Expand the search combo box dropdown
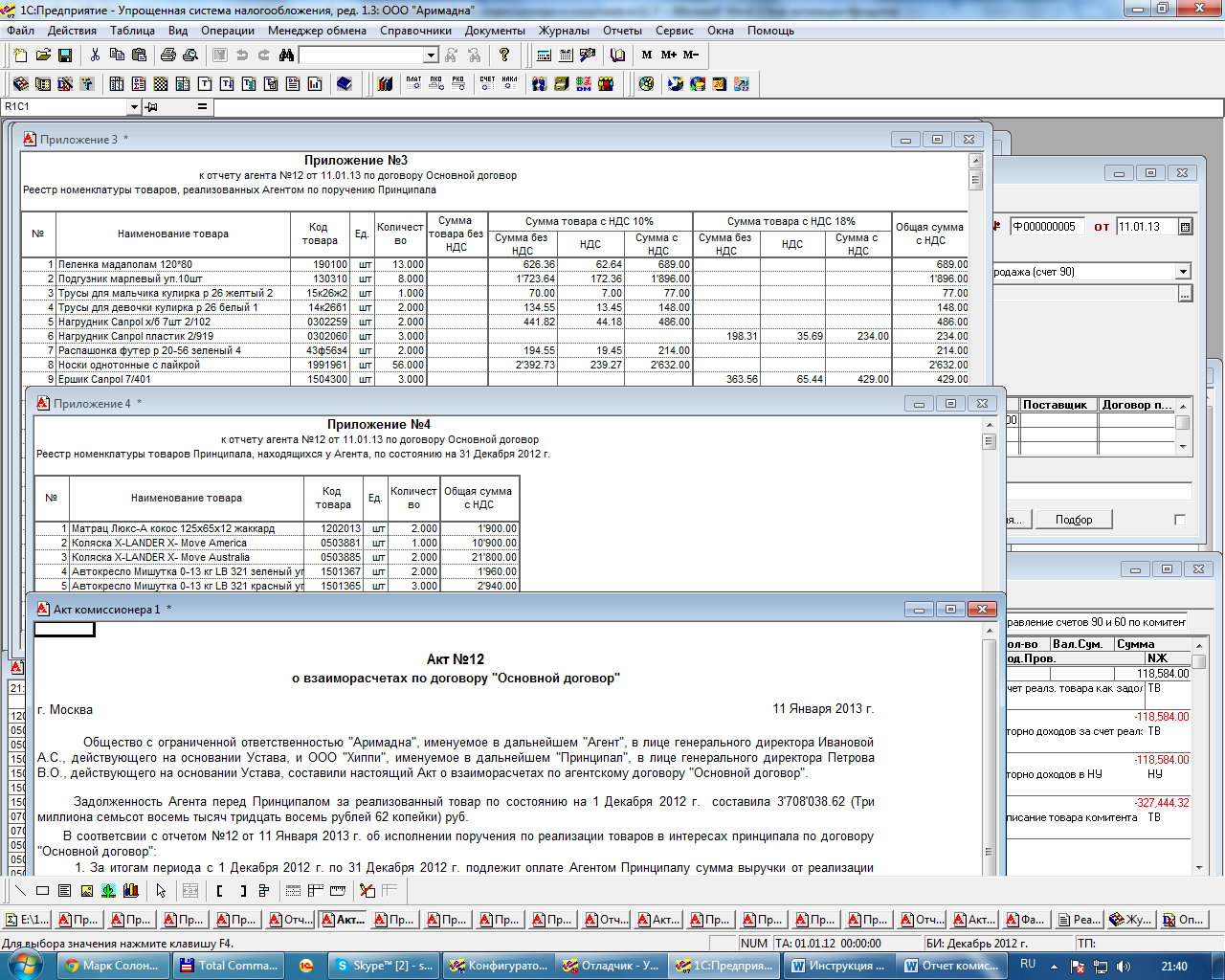 tap(431, 56)
